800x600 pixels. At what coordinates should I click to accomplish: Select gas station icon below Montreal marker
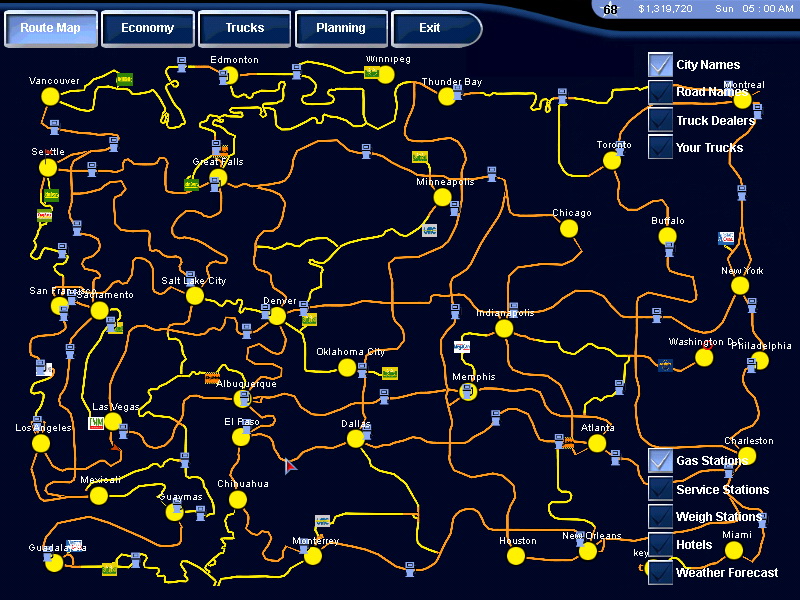(758, 111)
